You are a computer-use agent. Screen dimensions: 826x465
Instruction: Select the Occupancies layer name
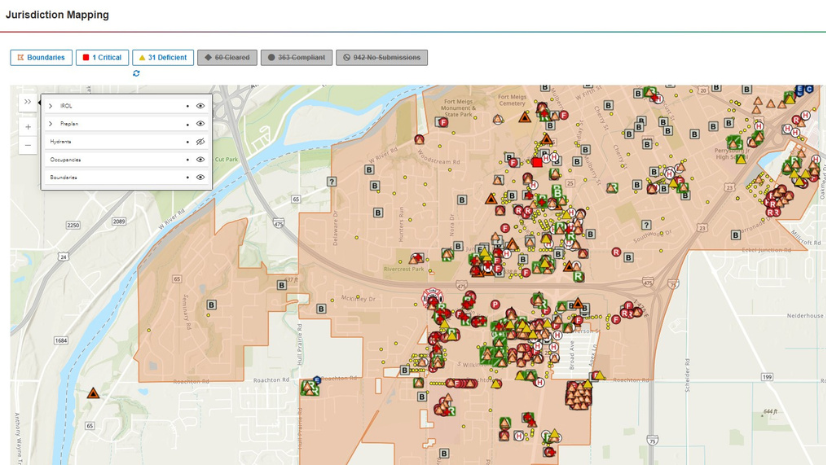click(65, 160)
